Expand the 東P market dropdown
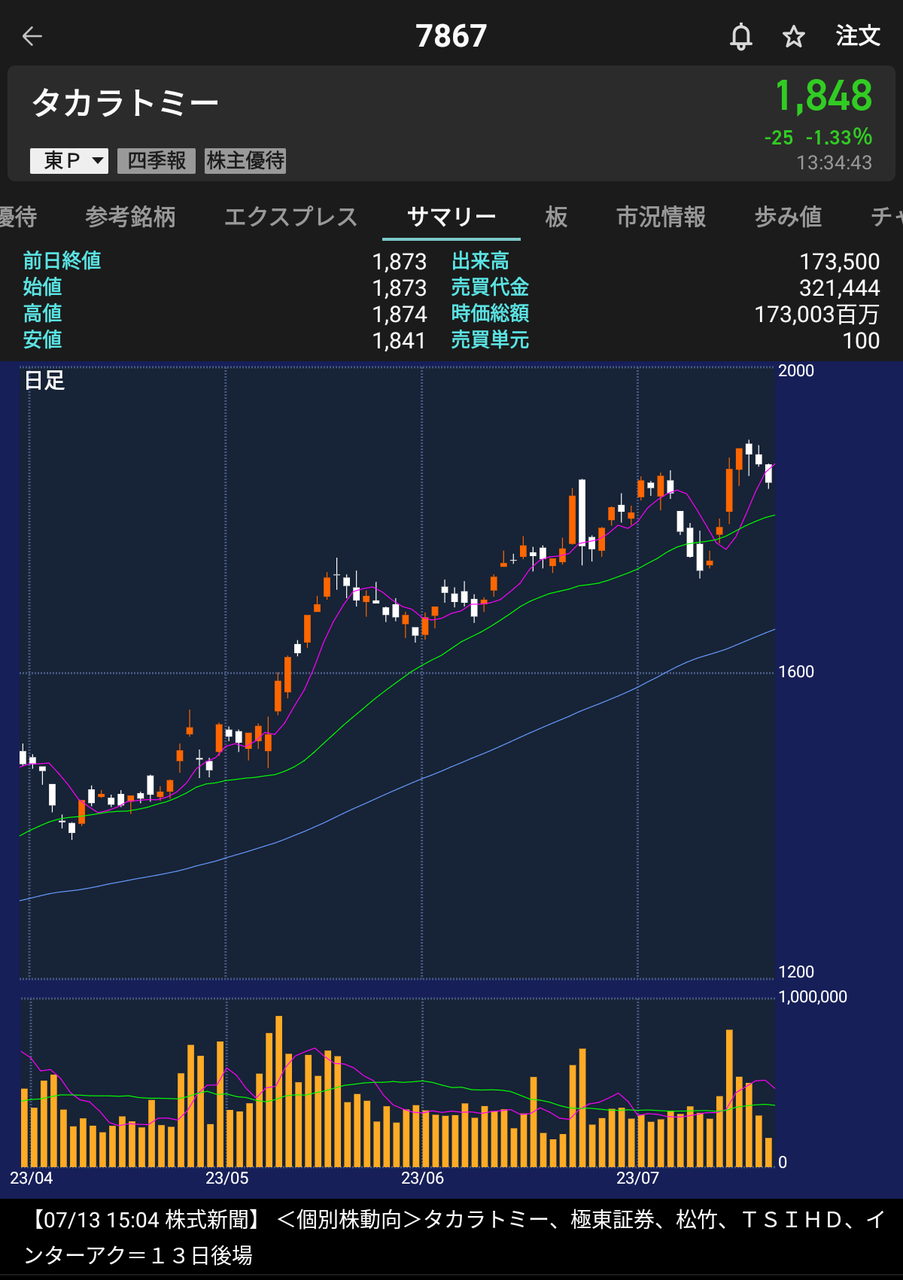 [x=69, y=160]
